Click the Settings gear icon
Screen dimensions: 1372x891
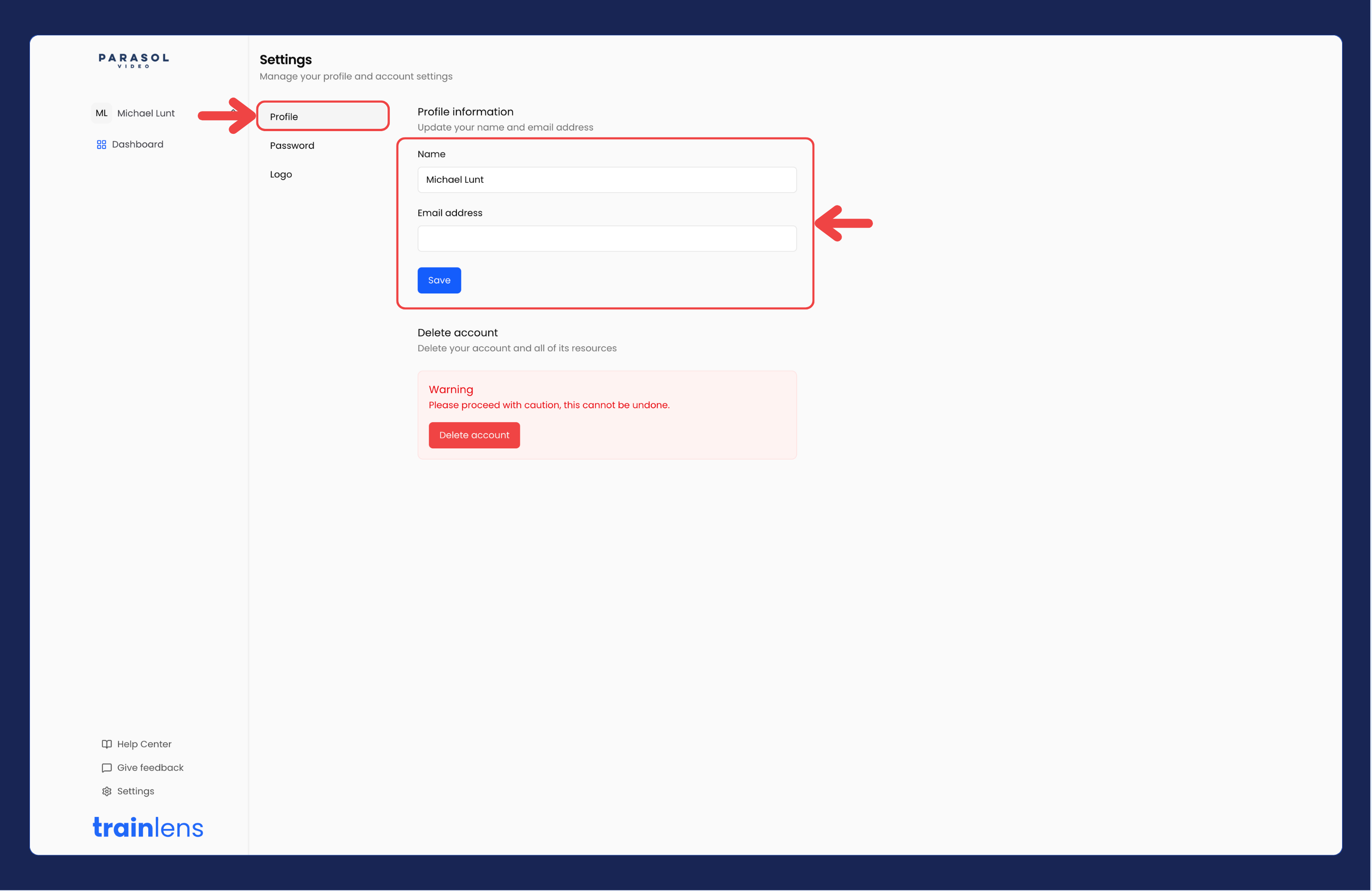(x=107, y=792)
